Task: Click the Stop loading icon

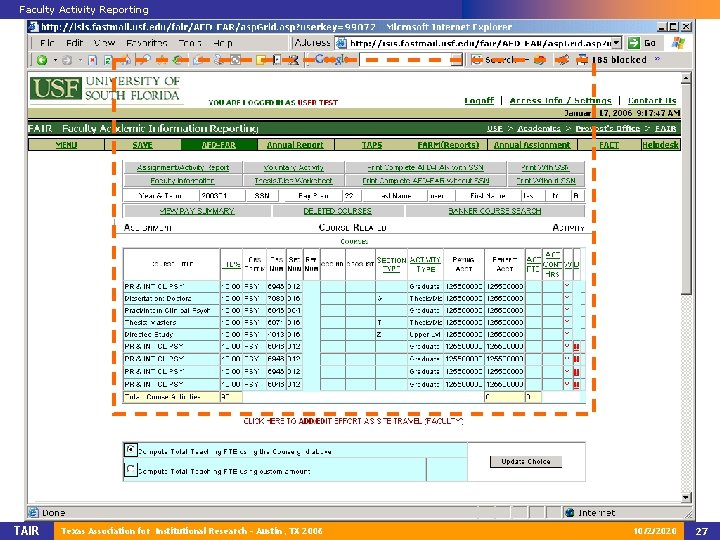Action: [x=93, y=60]
